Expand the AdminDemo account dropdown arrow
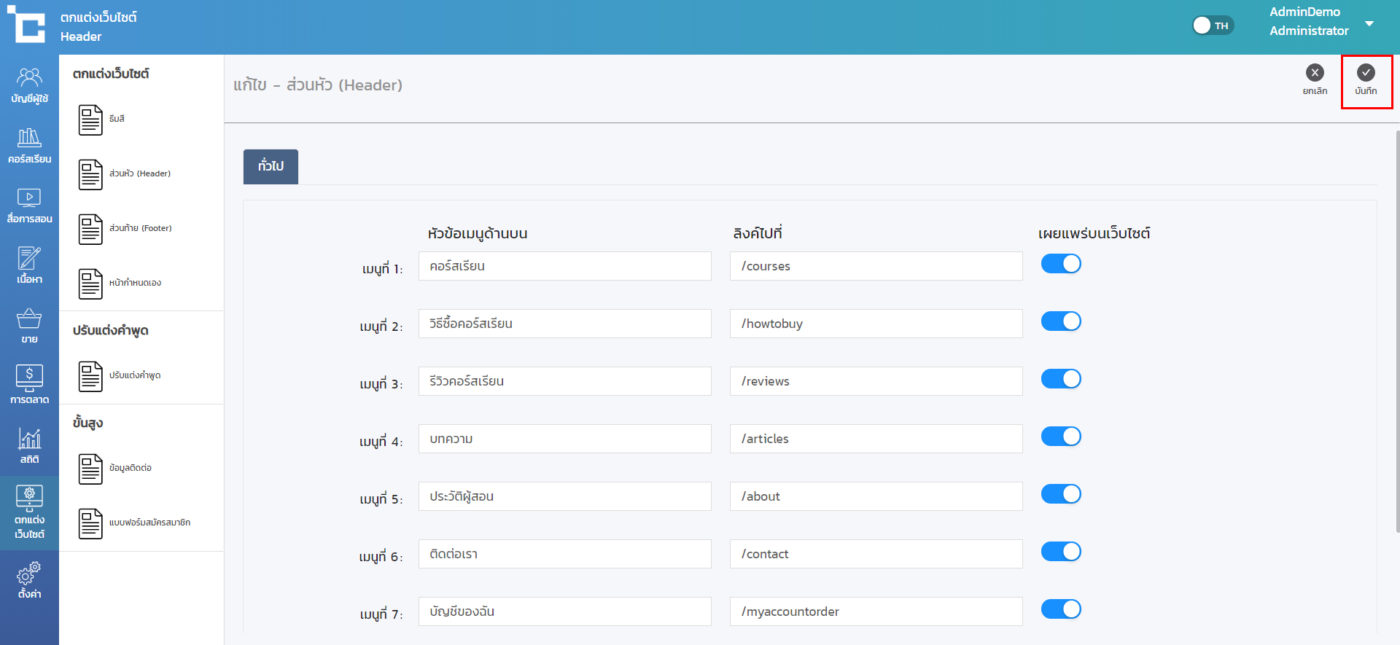 point(1369,23)
